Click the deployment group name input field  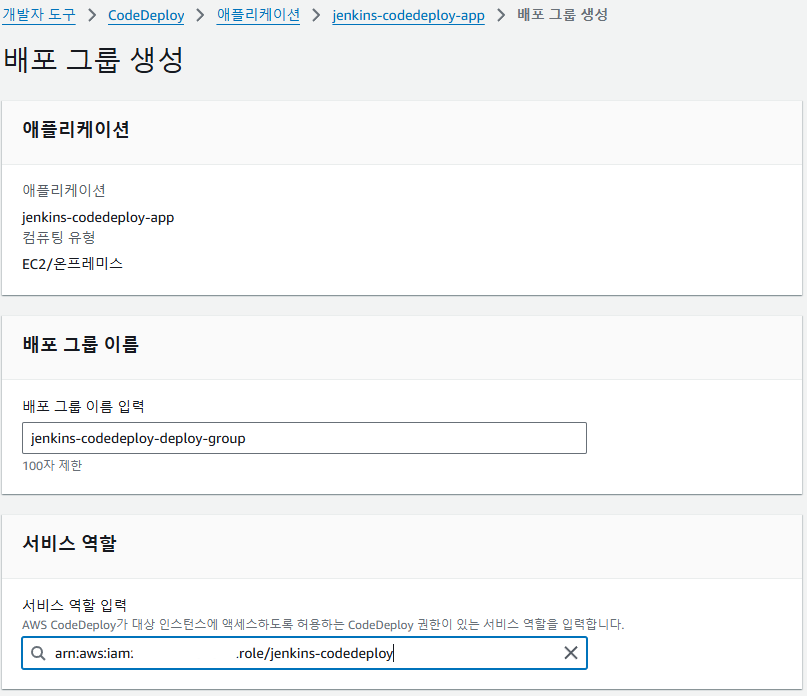point(304,438)
